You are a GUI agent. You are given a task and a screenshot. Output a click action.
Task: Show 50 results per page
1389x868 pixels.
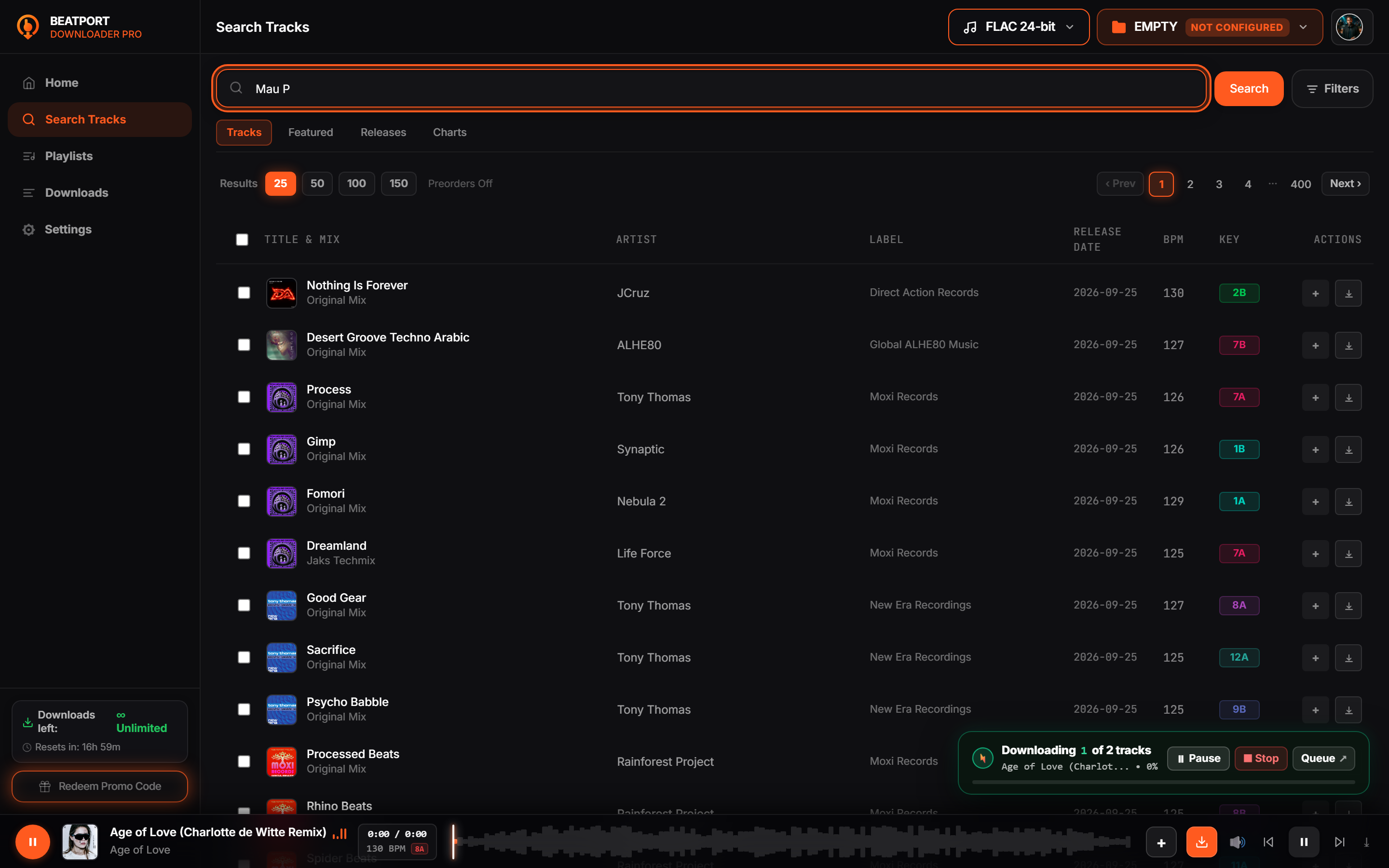pos(317,184)
